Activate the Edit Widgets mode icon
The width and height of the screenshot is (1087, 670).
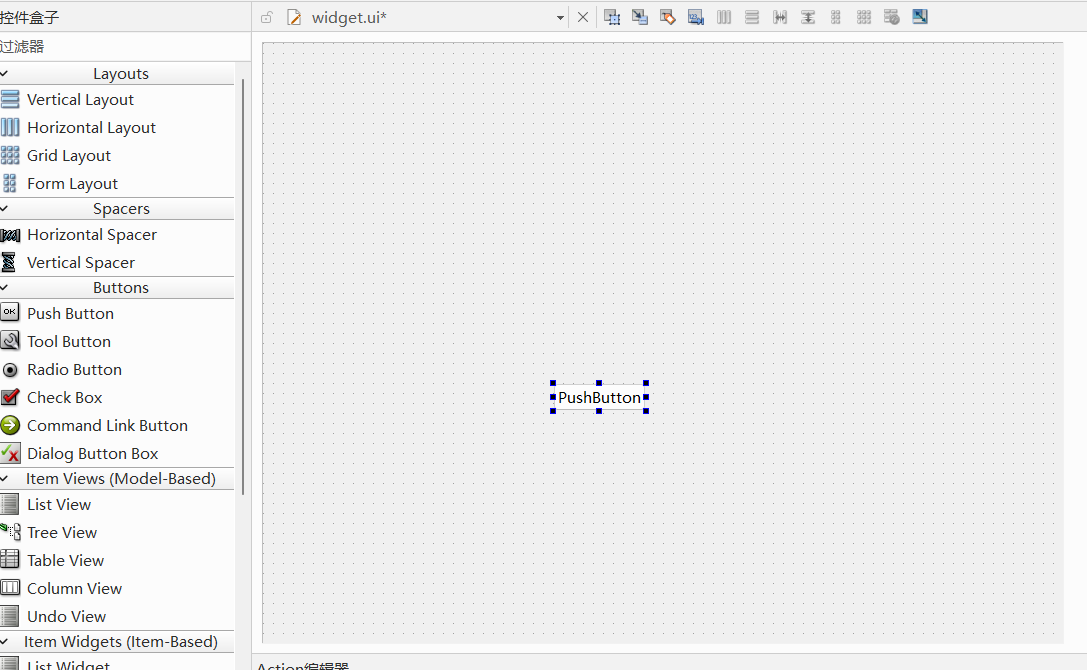point(611,17)
